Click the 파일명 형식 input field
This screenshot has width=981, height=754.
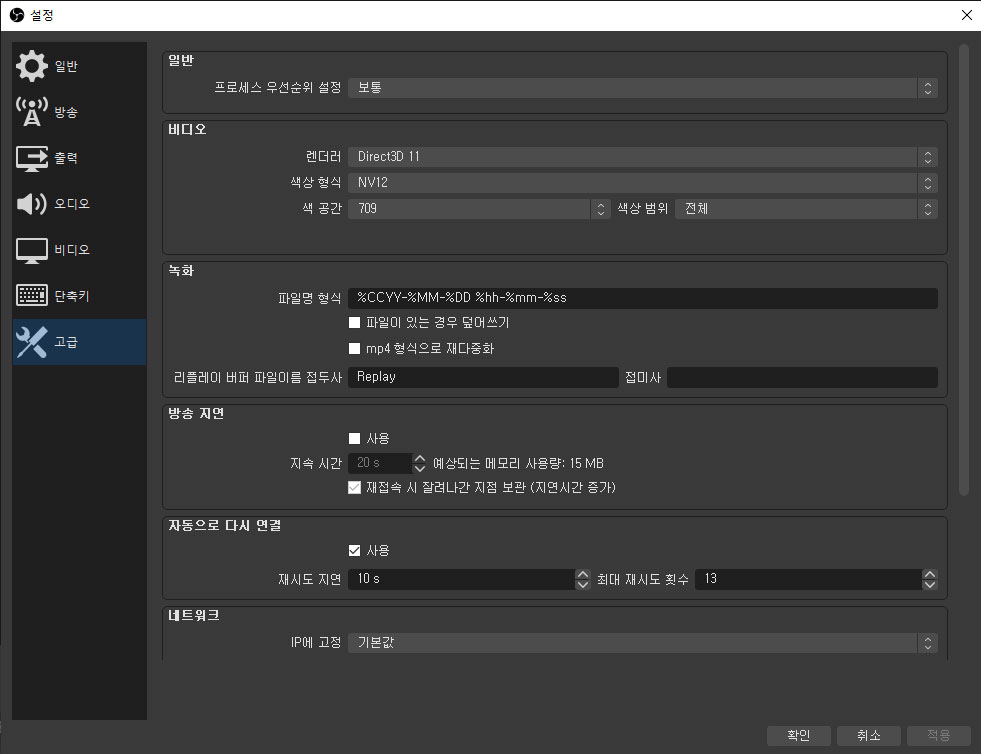643,298
